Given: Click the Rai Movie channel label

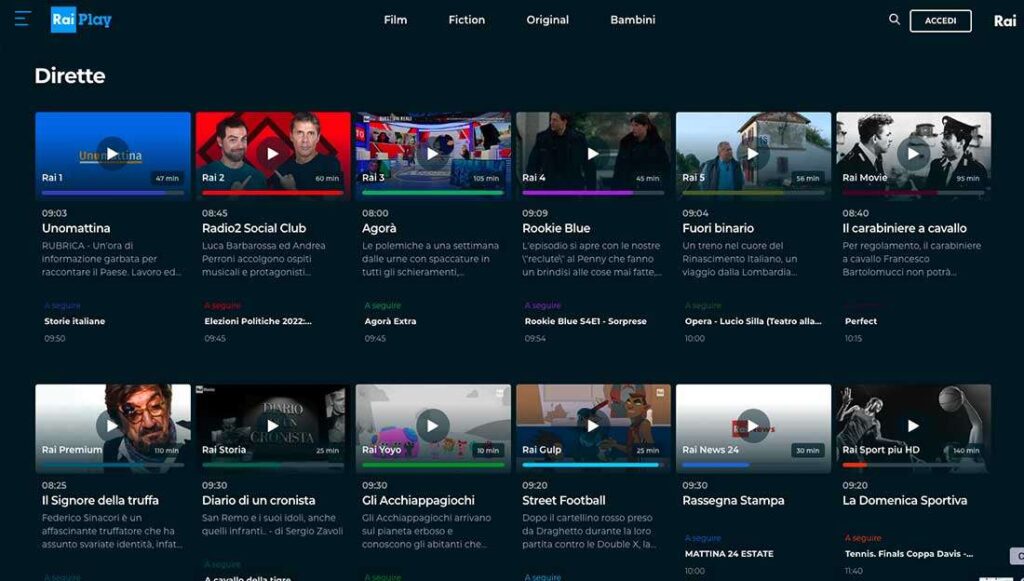Looking at the screenshot, I should [865, 178].
